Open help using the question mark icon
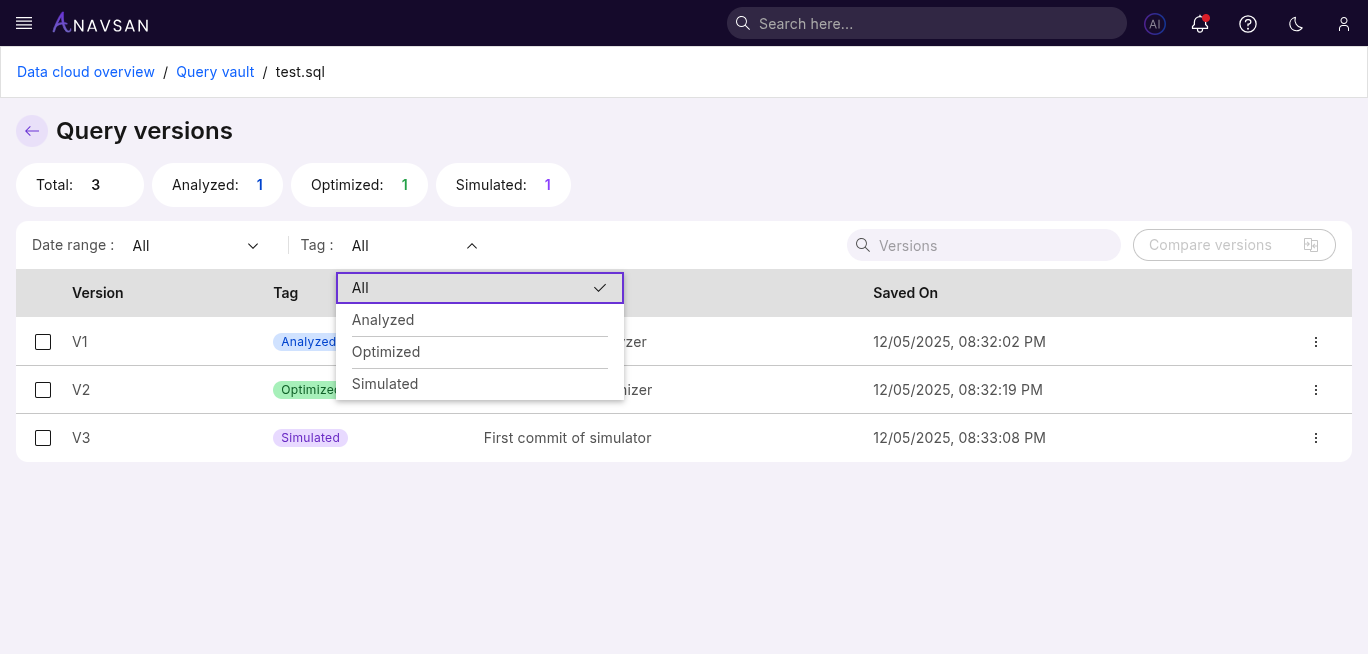Screen dimensions: 1368x654 coord(1247,23)
